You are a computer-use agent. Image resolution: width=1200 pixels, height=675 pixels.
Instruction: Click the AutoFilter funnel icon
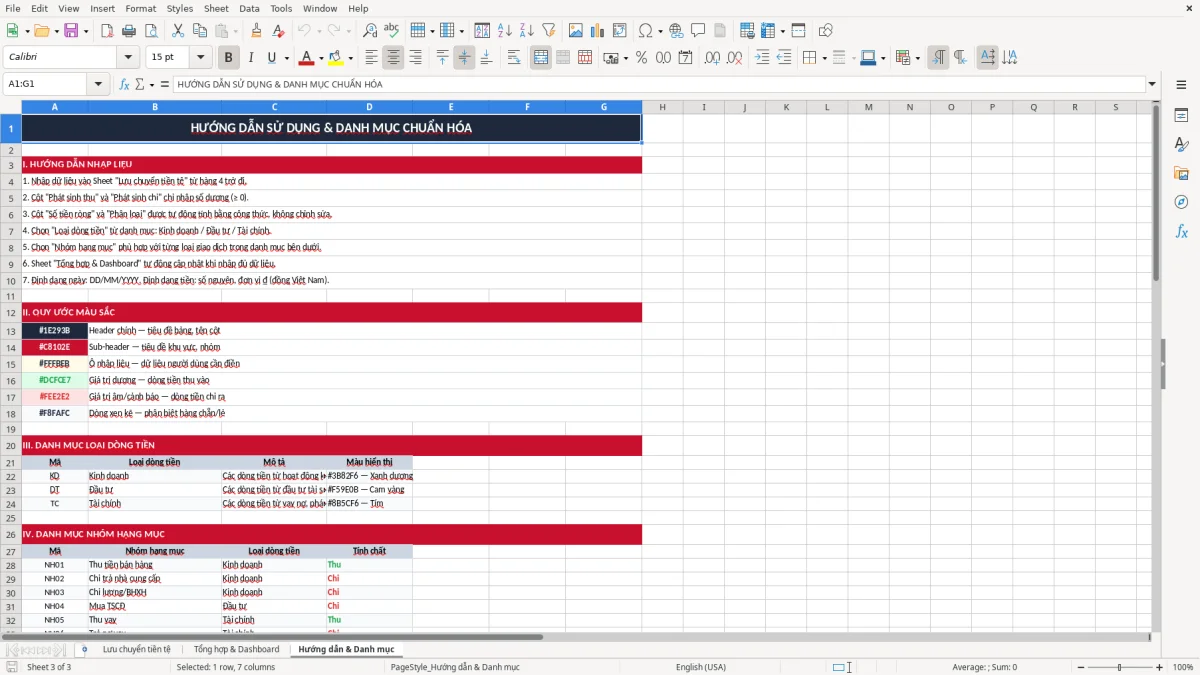tap(548, 31)
